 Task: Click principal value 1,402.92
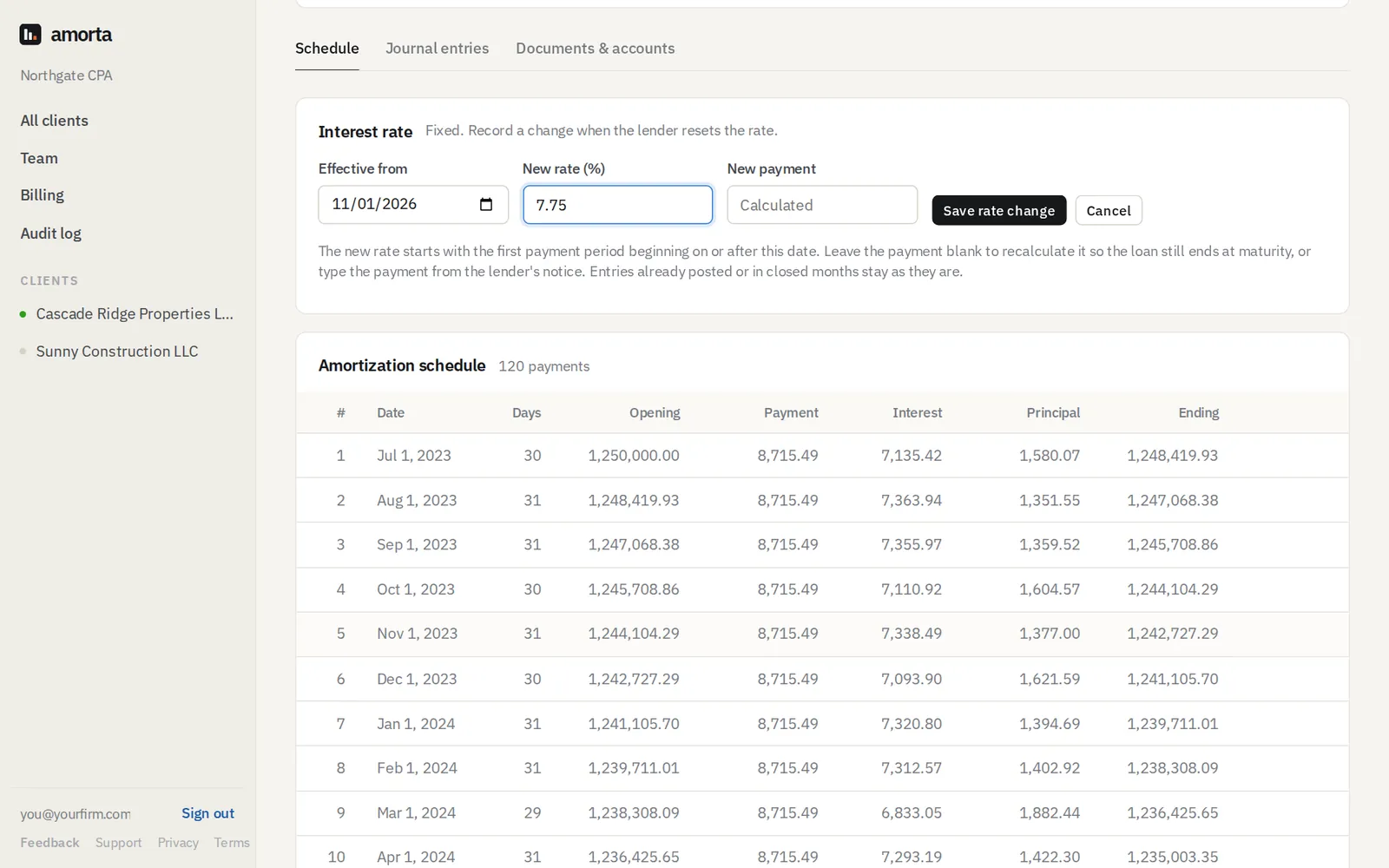coord(1050,768)
